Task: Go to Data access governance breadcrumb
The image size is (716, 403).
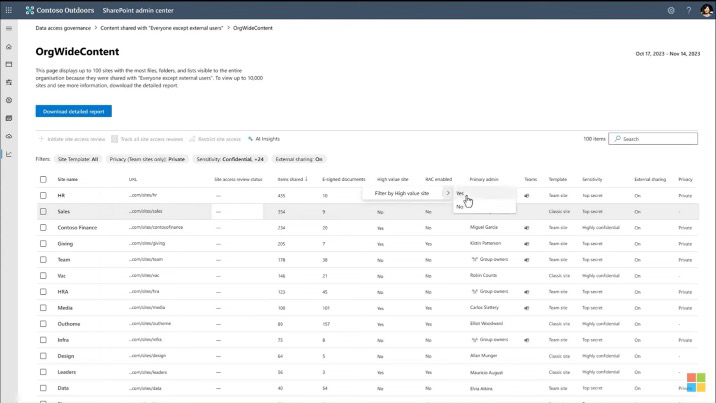Action: 63,28
